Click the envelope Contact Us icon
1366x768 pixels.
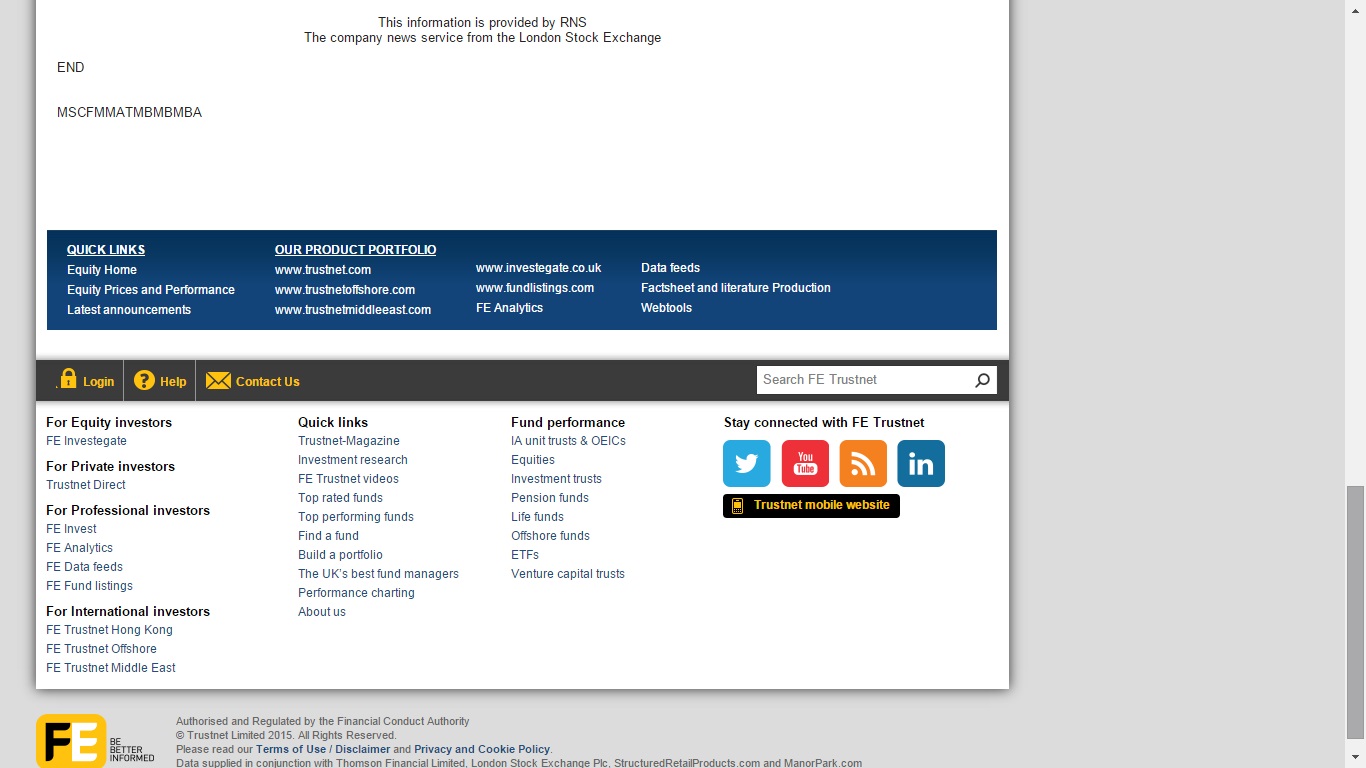(x=218, y=380)
